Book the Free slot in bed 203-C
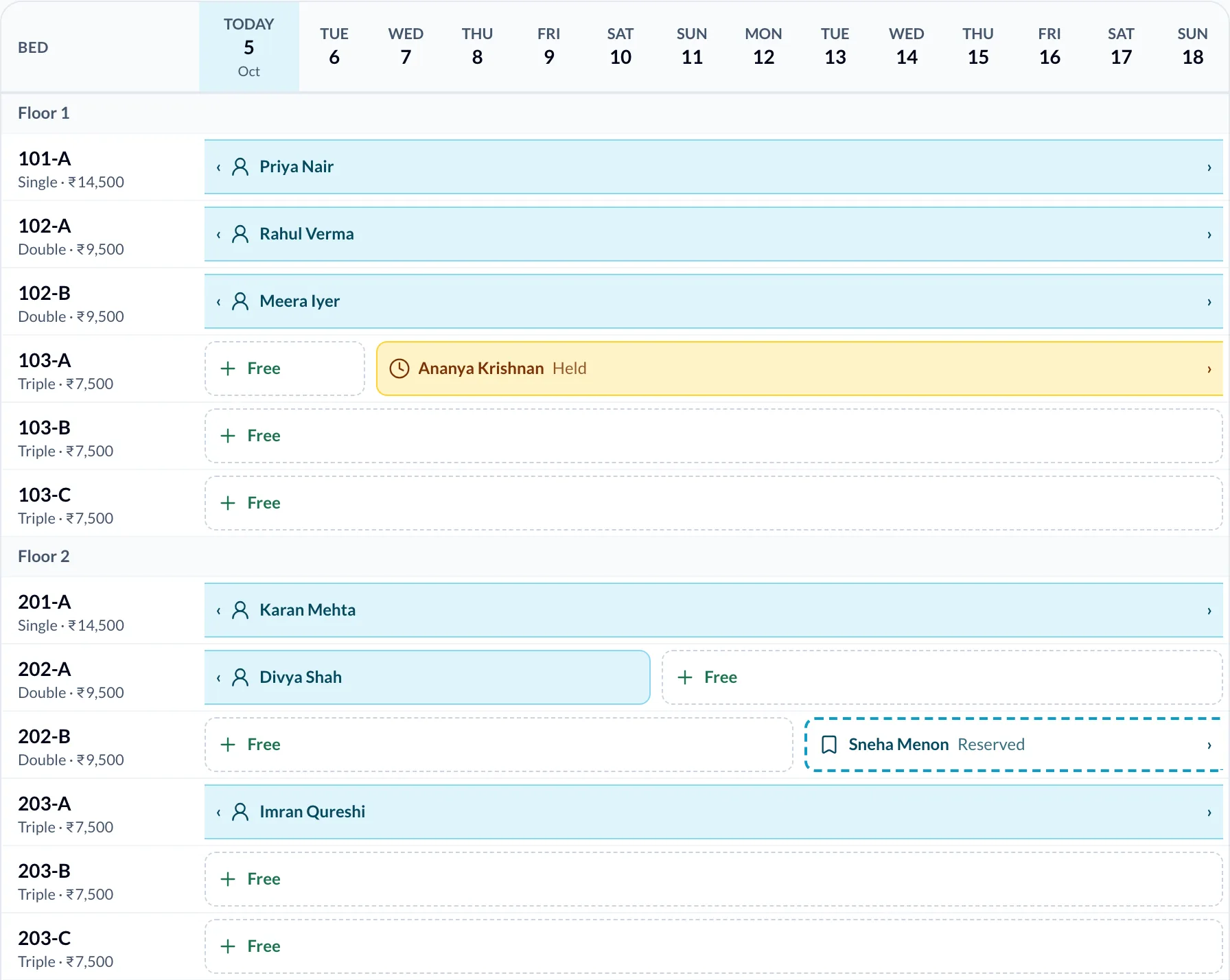Image resolution: width=1230 pixels, height=980 pixels. click(714, 946)
